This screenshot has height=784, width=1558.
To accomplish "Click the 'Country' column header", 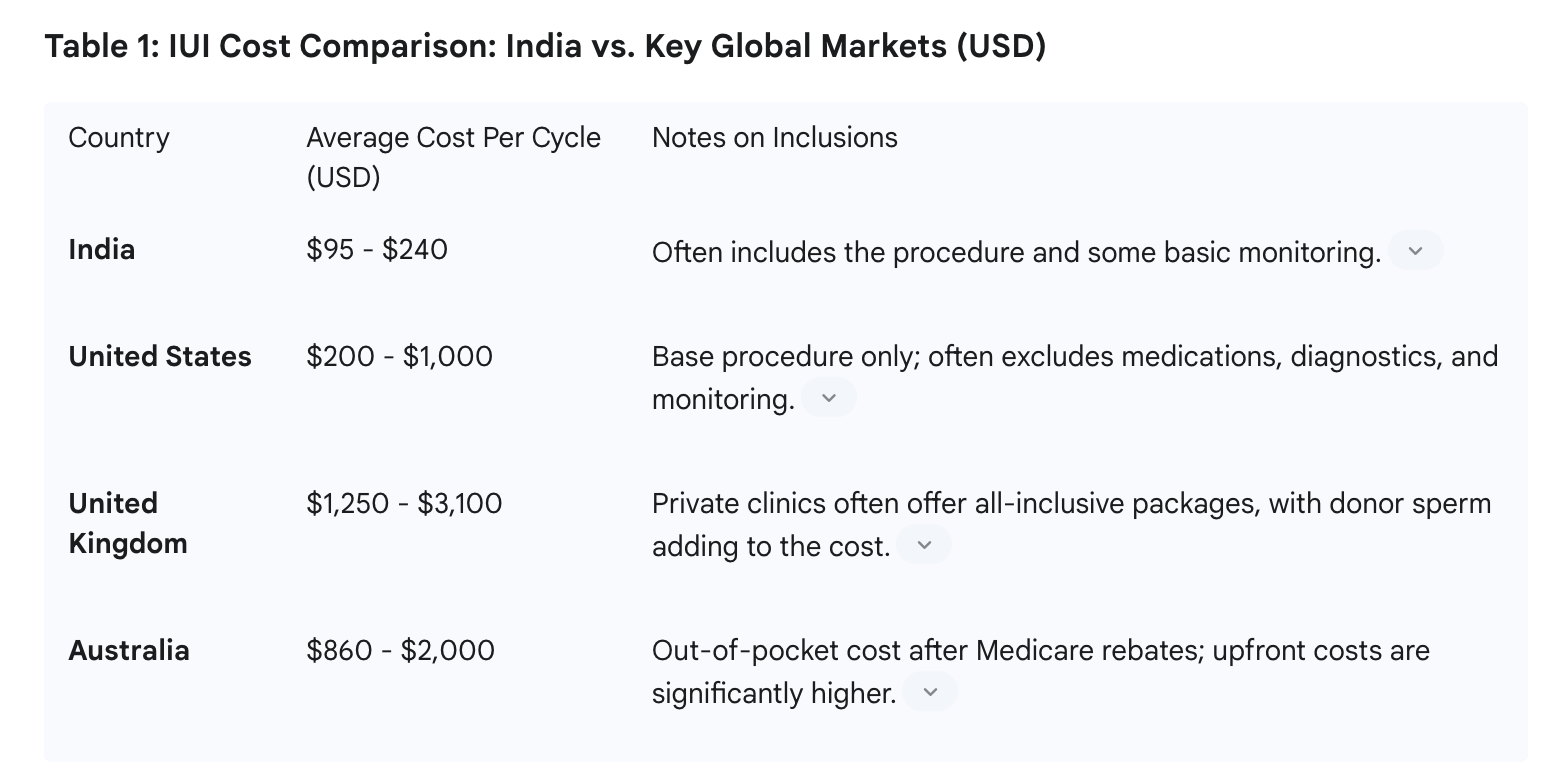I will tap(119, 137).
